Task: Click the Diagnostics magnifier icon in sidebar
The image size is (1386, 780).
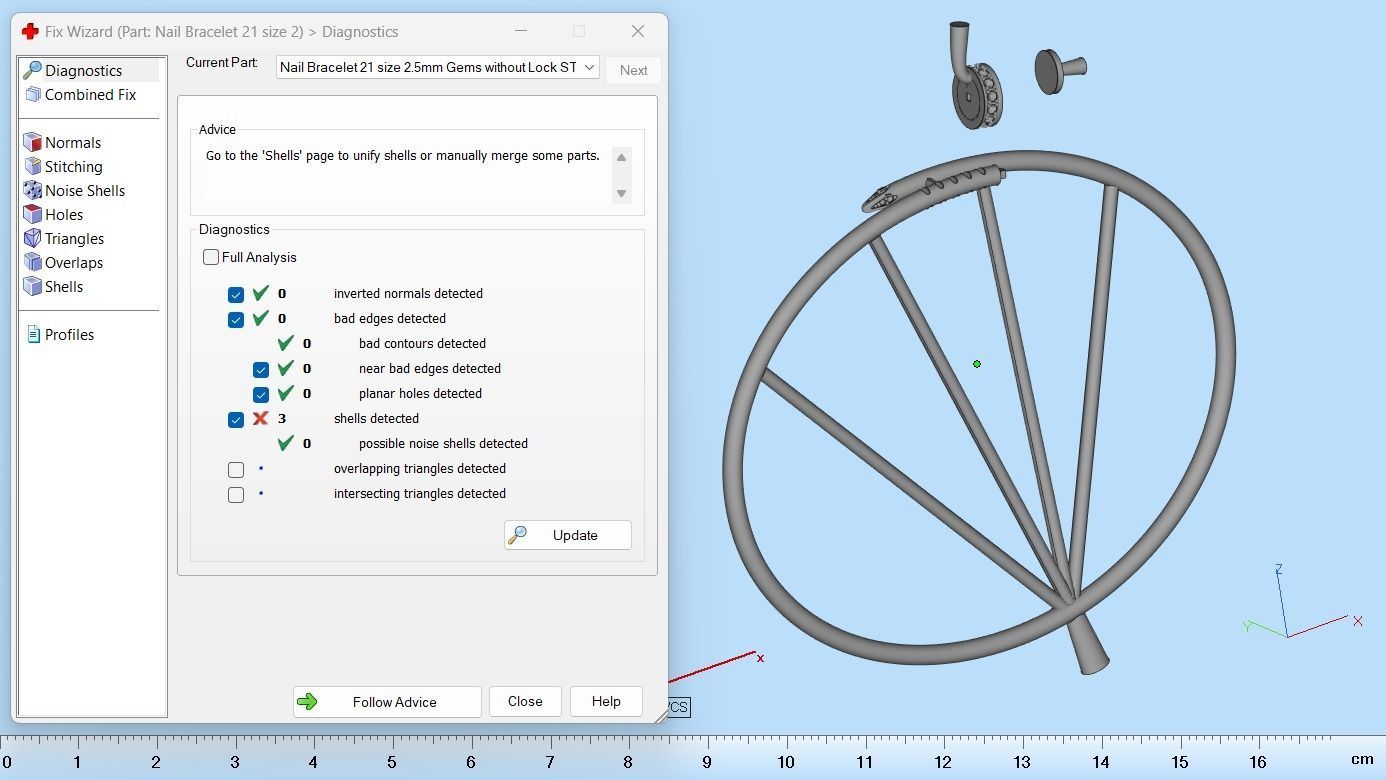Action: (32, 70)
